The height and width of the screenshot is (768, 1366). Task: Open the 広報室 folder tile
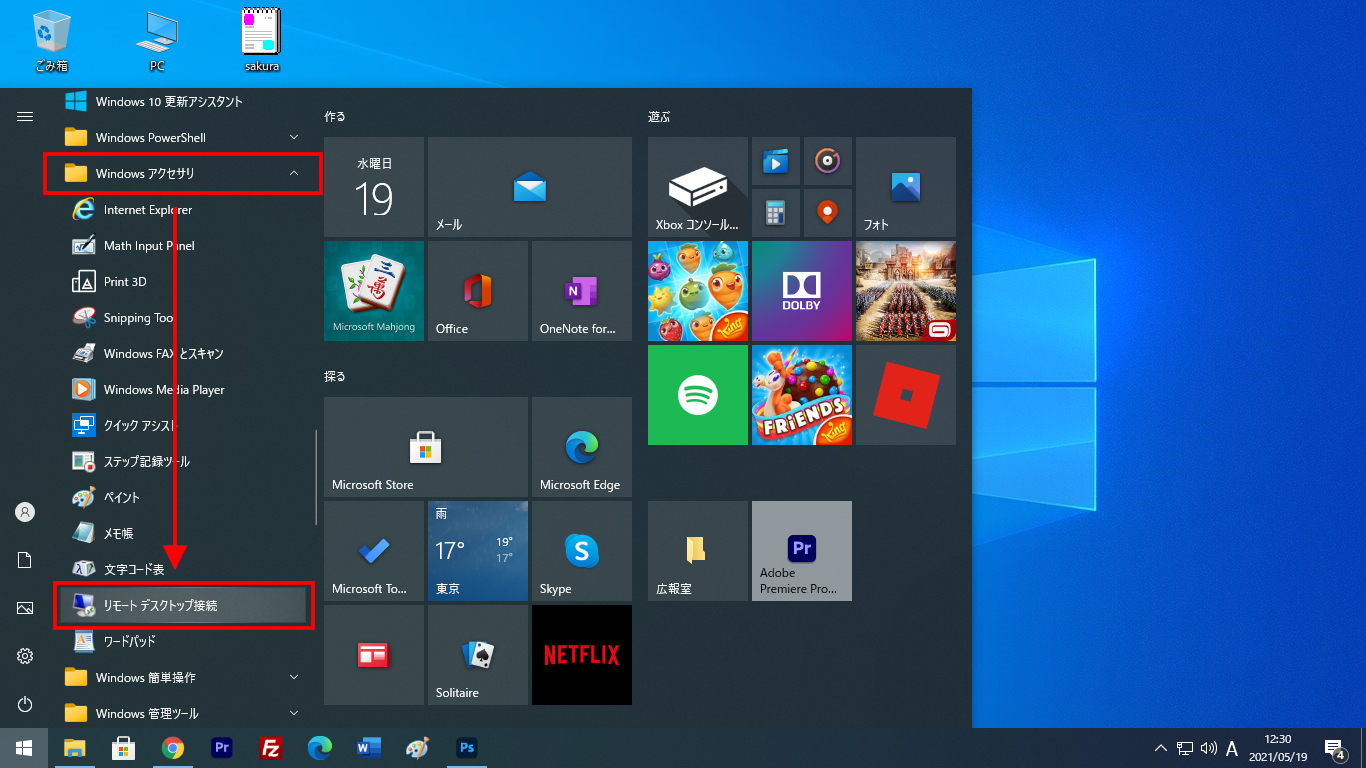point(698,551)
